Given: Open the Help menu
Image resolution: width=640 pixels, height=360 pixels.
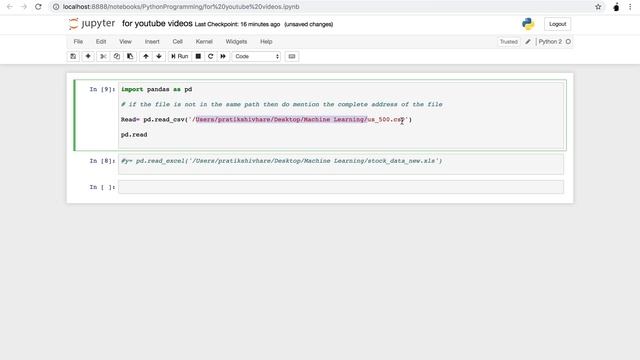Looking at the screenshot, I should point(266,42).
